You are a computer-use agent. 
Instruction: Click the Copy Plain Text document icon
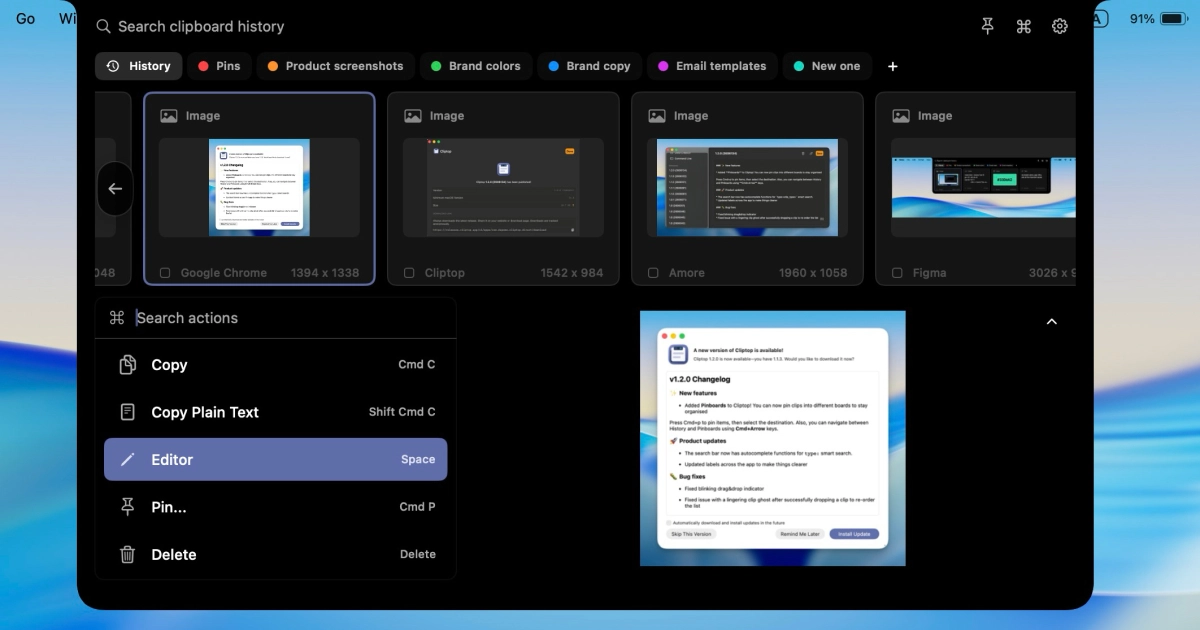[128, 412]
